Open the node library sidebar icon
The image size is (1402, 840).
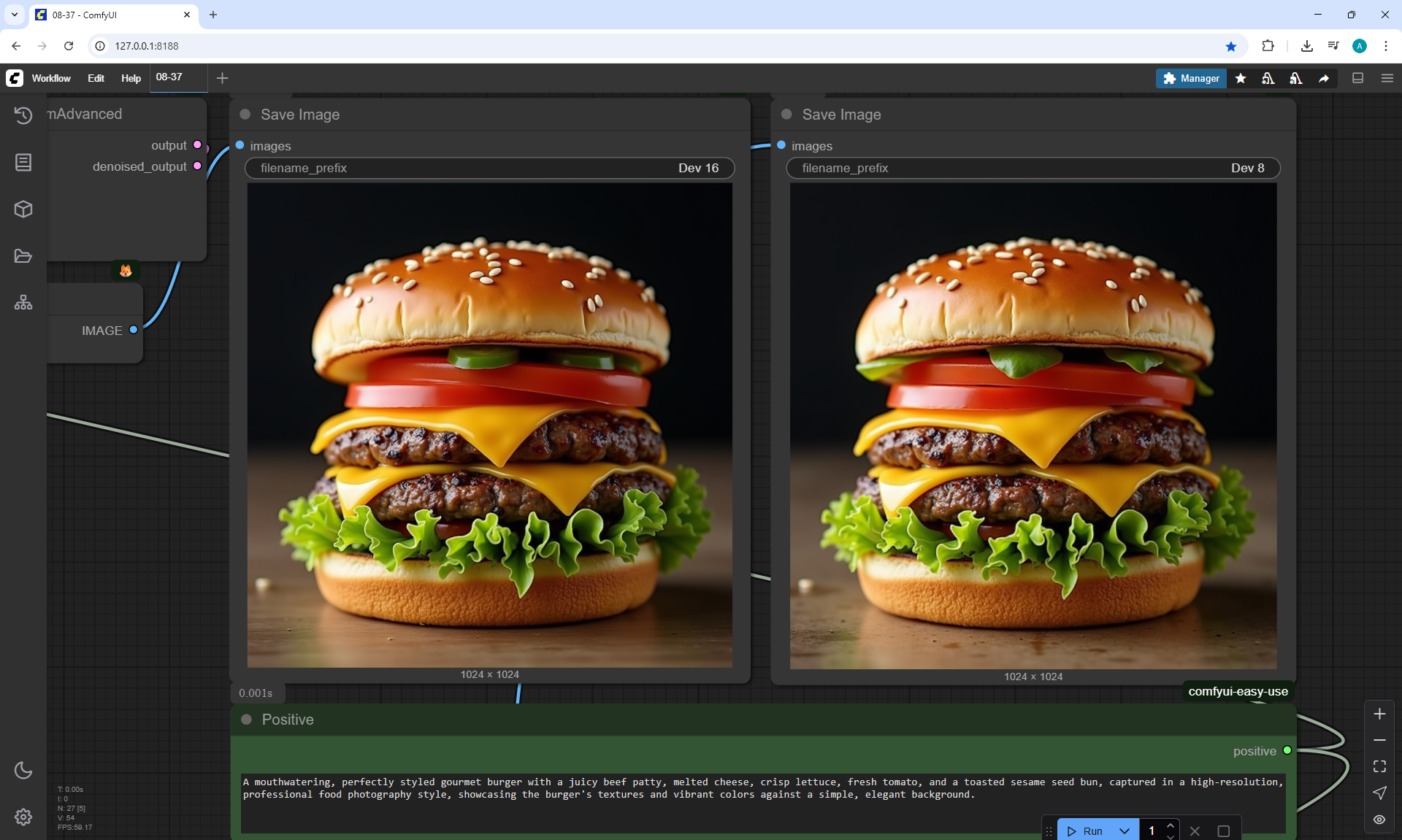23,162
